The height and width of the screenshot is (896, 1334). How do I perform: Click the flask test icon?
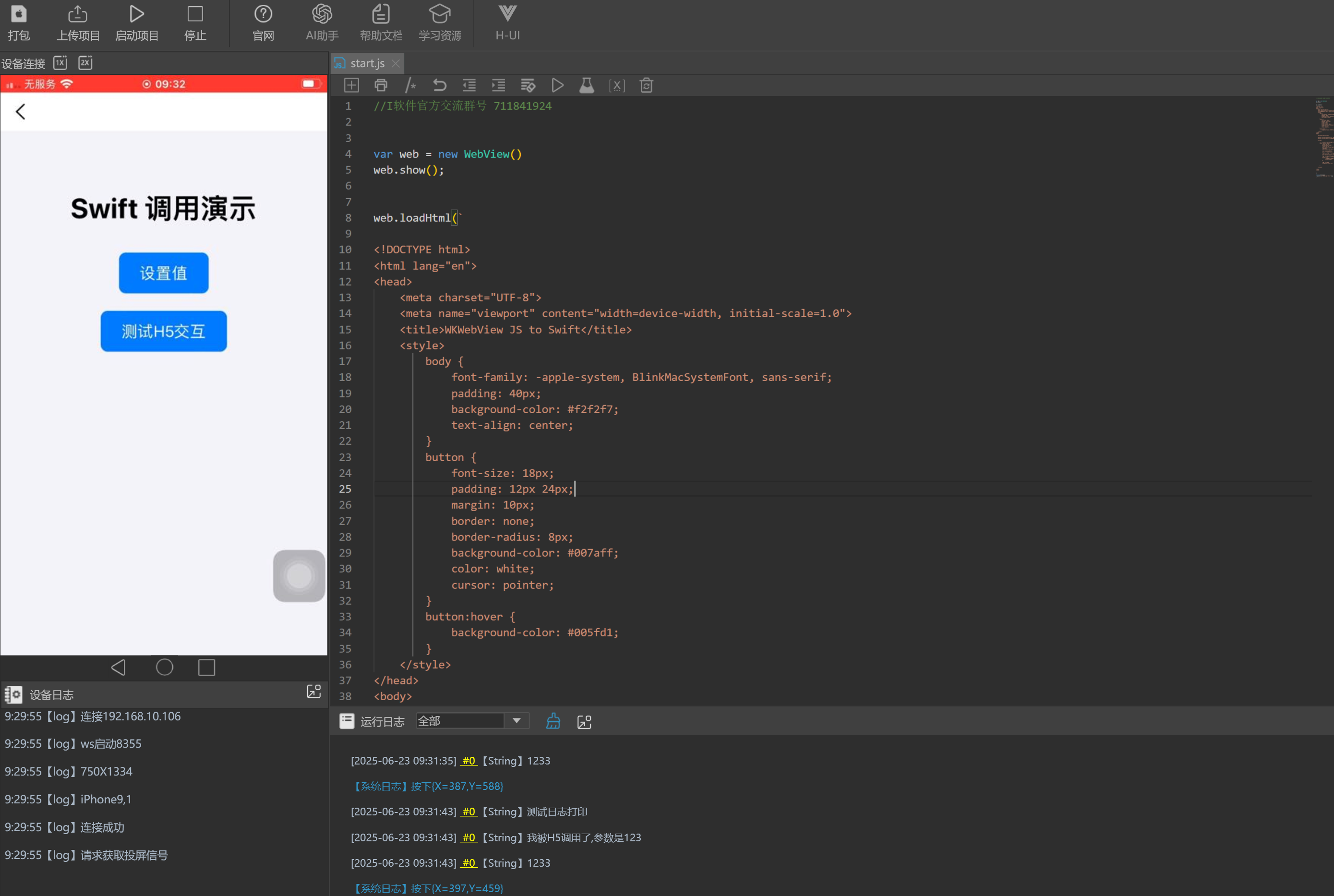587,86
